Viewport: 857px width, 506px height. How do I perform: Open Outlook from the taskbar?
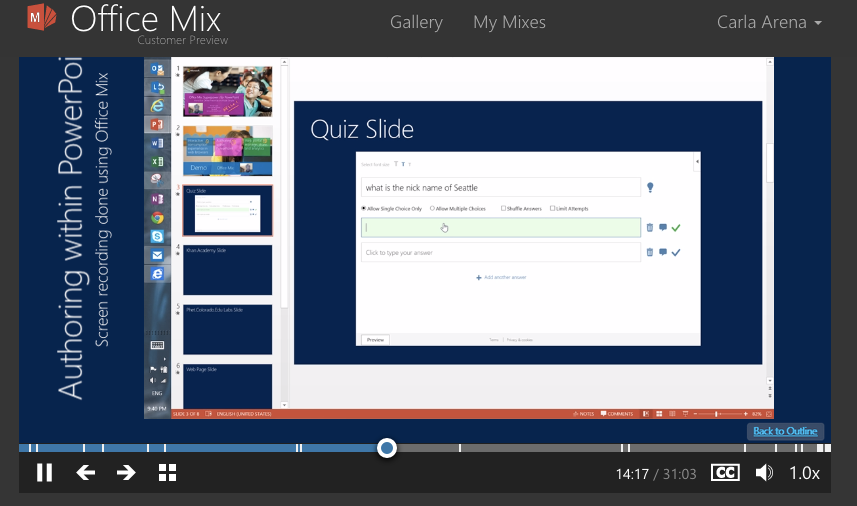157,69
